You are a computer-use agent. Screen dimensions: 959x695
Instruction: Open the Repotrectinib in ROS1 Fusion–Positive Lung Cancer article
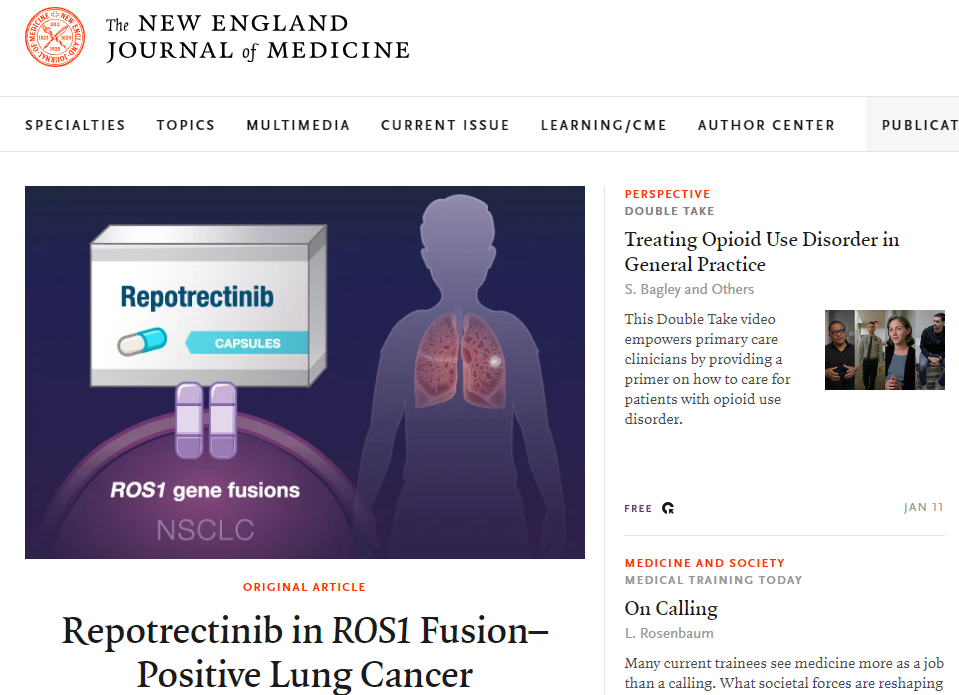tap(305, 652)
